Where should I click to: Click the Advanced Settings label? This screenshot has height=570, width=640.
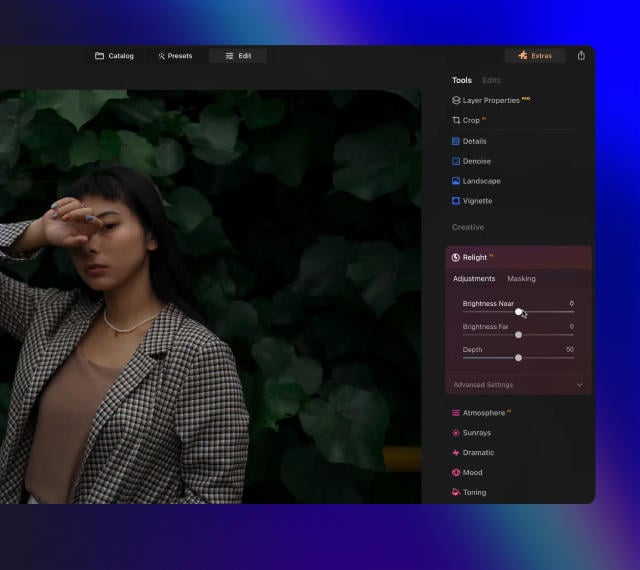(x=483, y=385)
